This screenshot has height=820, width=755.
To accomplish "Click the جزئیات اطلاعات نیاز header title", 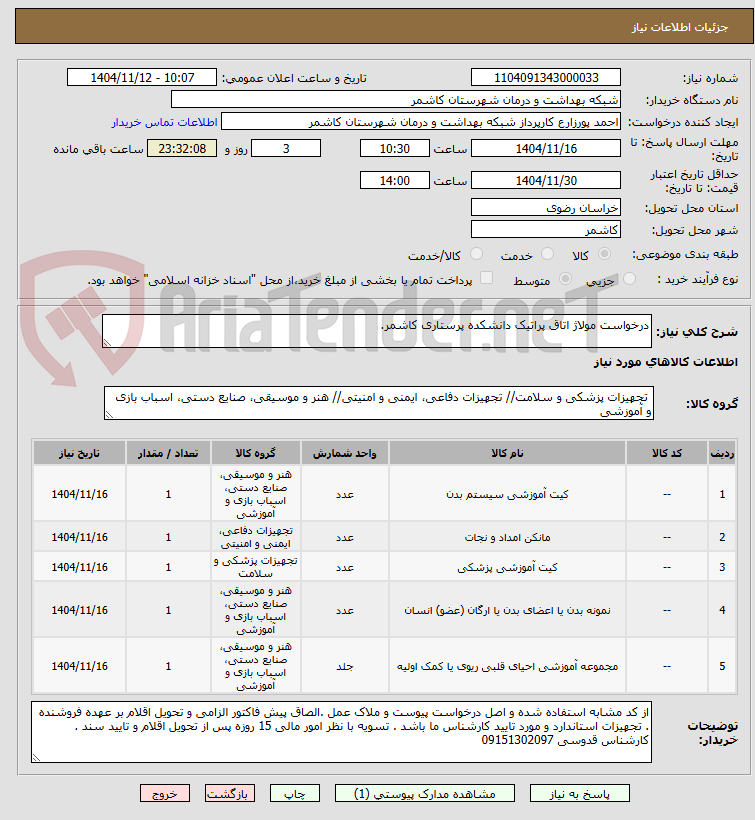I will (680, 27).
